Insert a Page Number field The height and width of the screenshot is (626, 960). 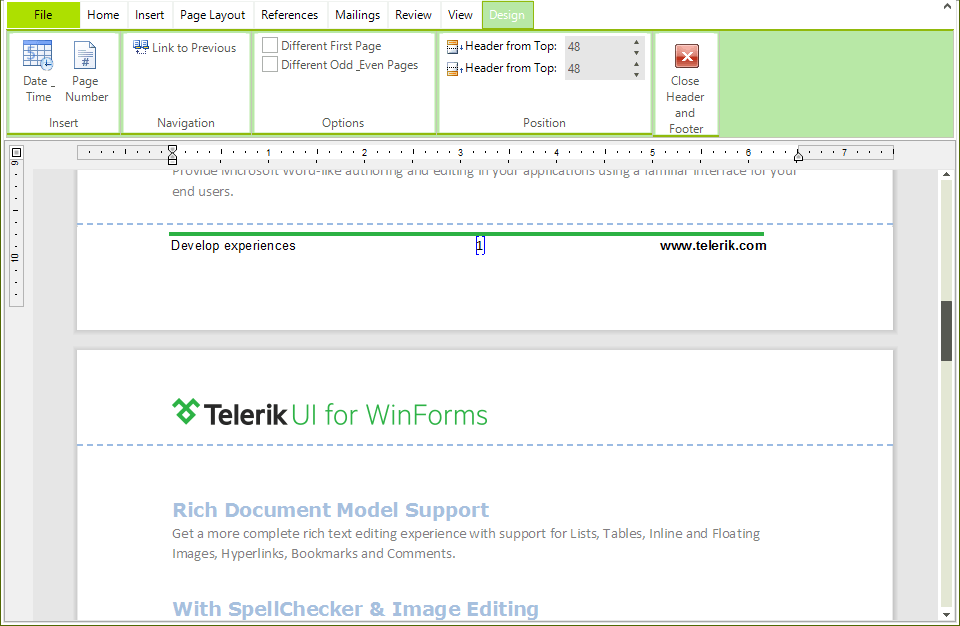point(86,71)
